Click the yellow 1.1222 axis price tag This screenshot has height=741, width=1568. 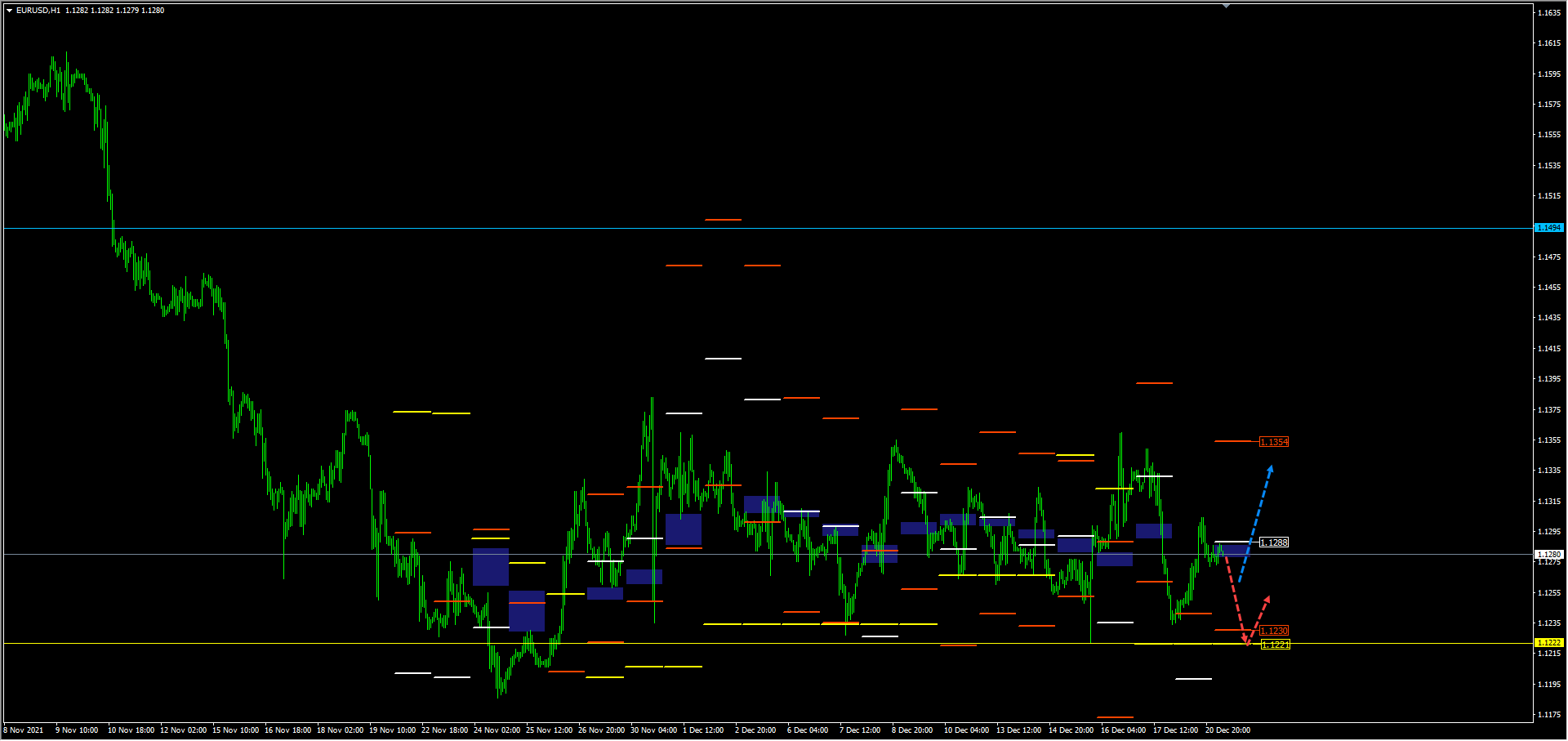pos(1548,643)
